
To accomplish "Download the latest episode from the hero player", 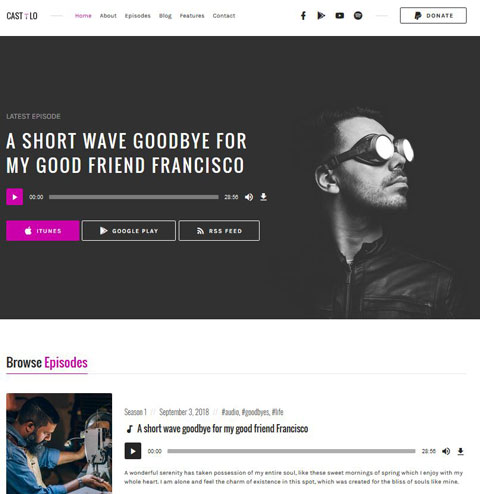I will pyautogui.click(x=263, y=197).
